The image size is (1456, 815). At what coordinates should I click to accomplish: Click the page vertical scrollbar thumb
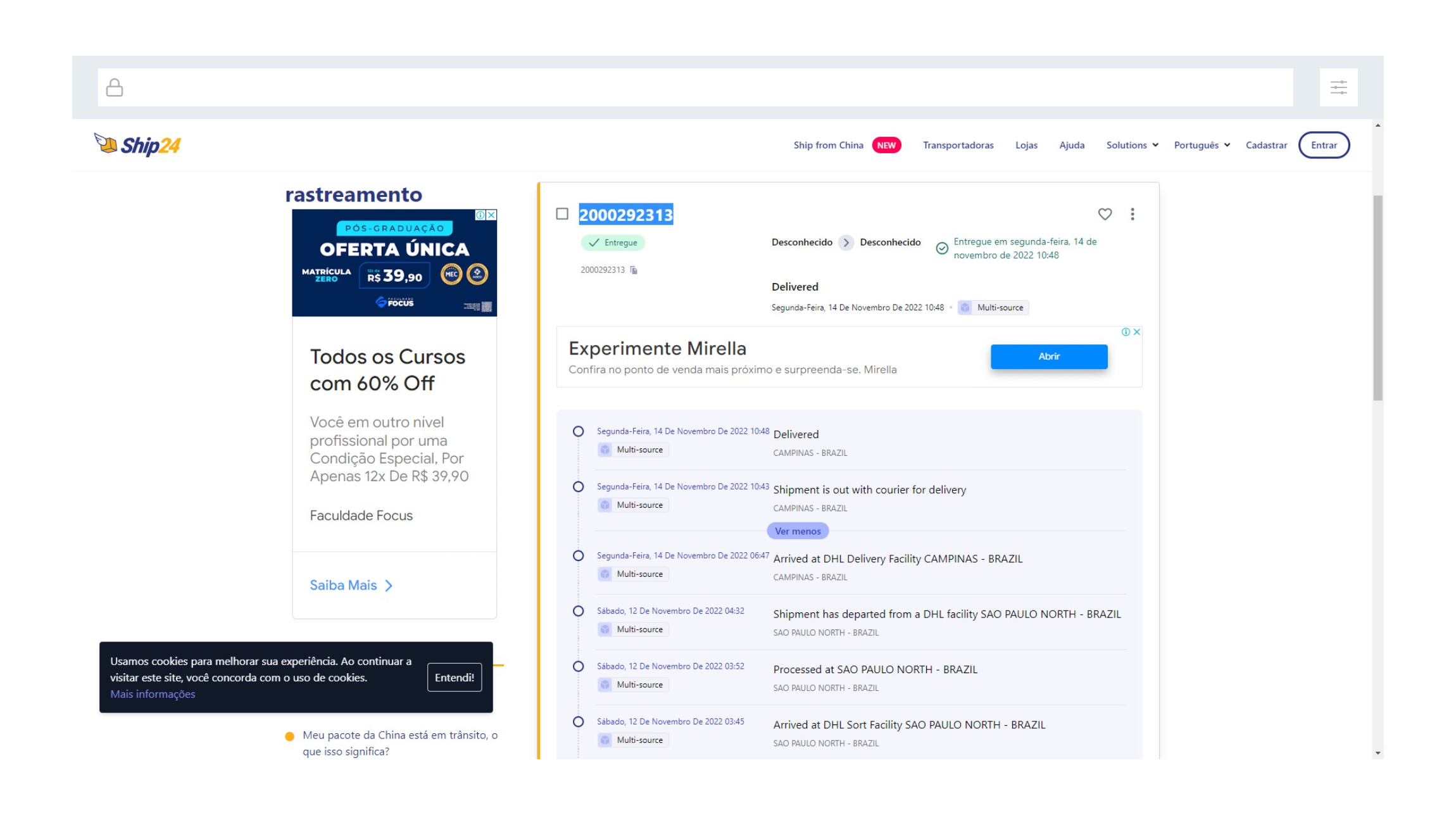click(1378, 298)
